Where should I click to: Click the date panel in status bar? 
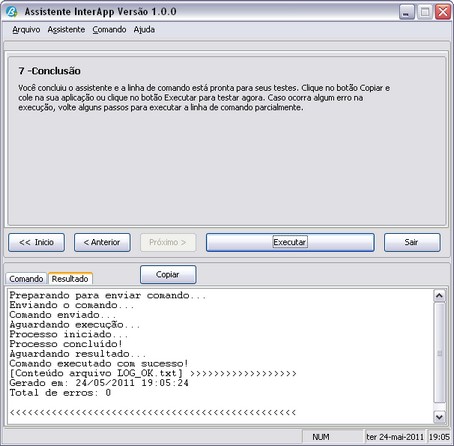tap(395, 437)
